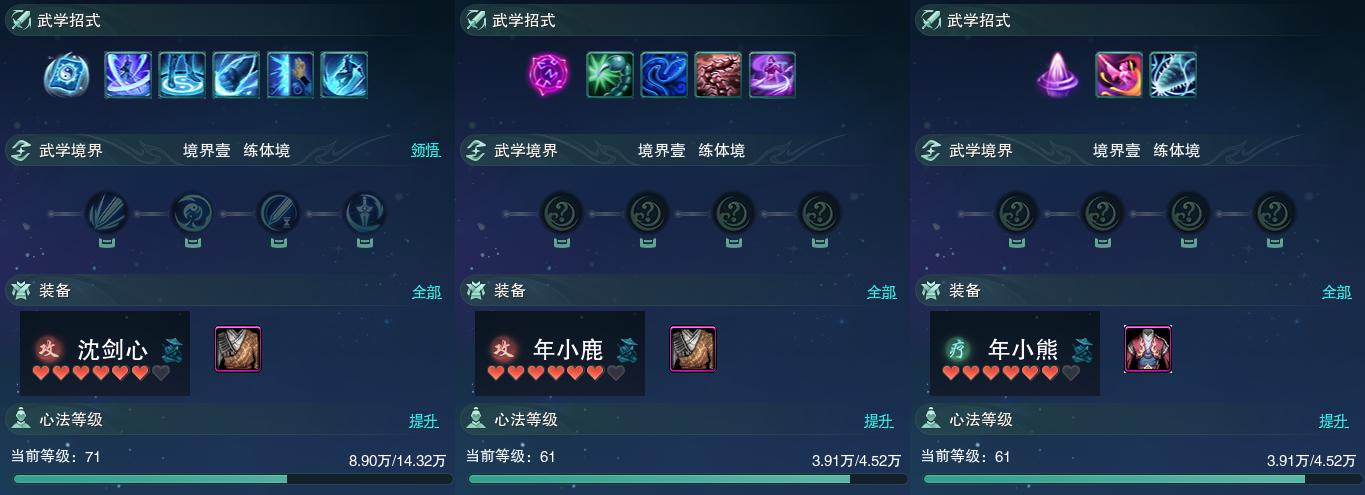Select the 年小鹿 character name card
Screen dimensions: 1365x495
(560, 353)
